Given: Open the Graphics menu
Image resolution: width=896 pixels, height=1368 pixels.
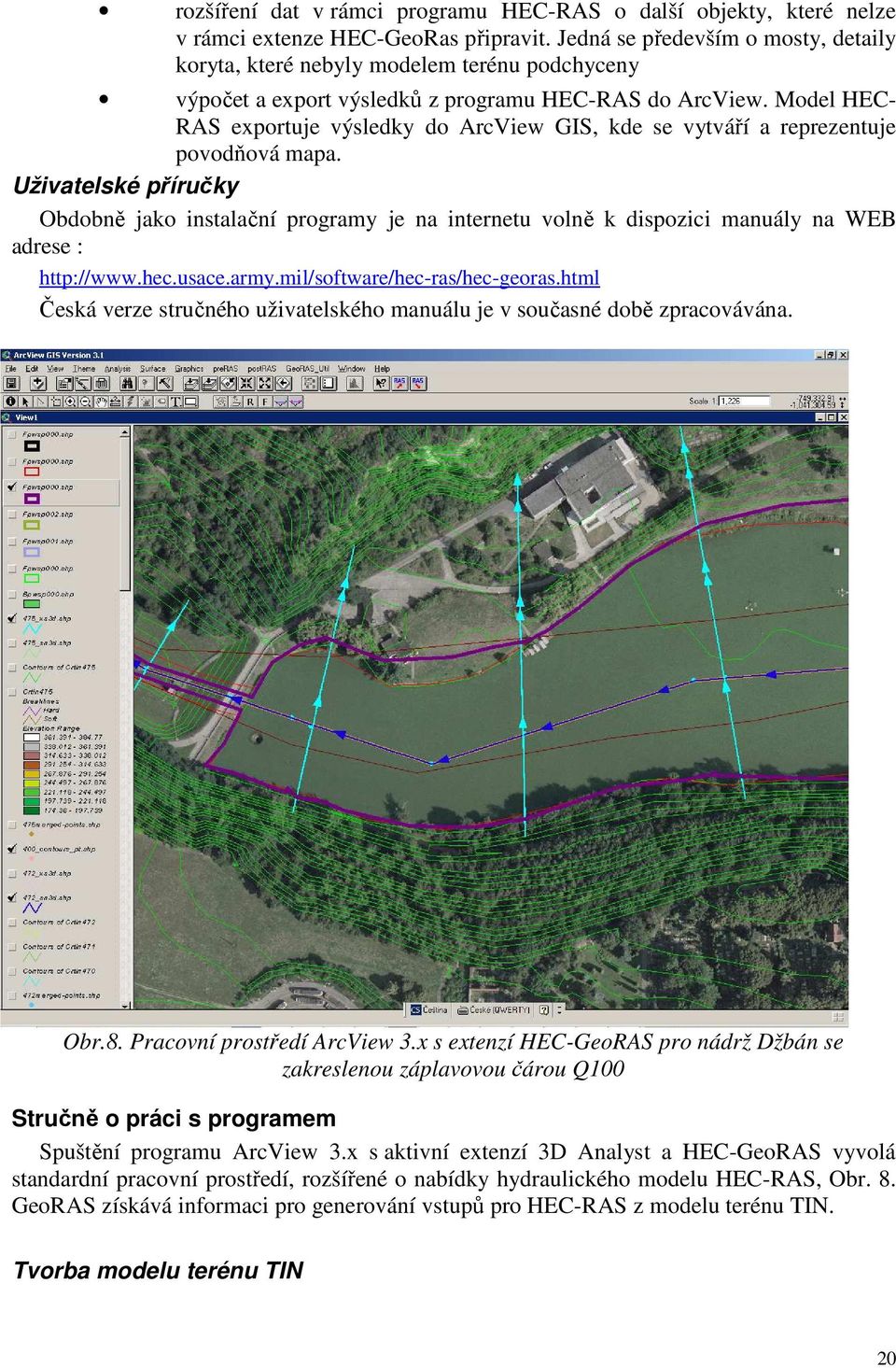Looking at the screenshot, I should point(189,369).
